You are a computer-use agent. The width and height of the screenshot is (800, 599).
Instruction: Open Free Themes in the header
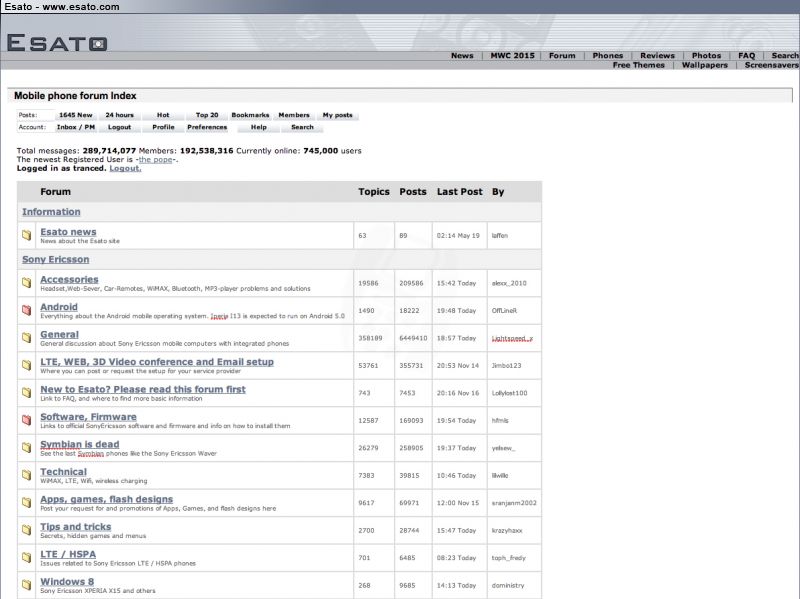tap(638, 65)
